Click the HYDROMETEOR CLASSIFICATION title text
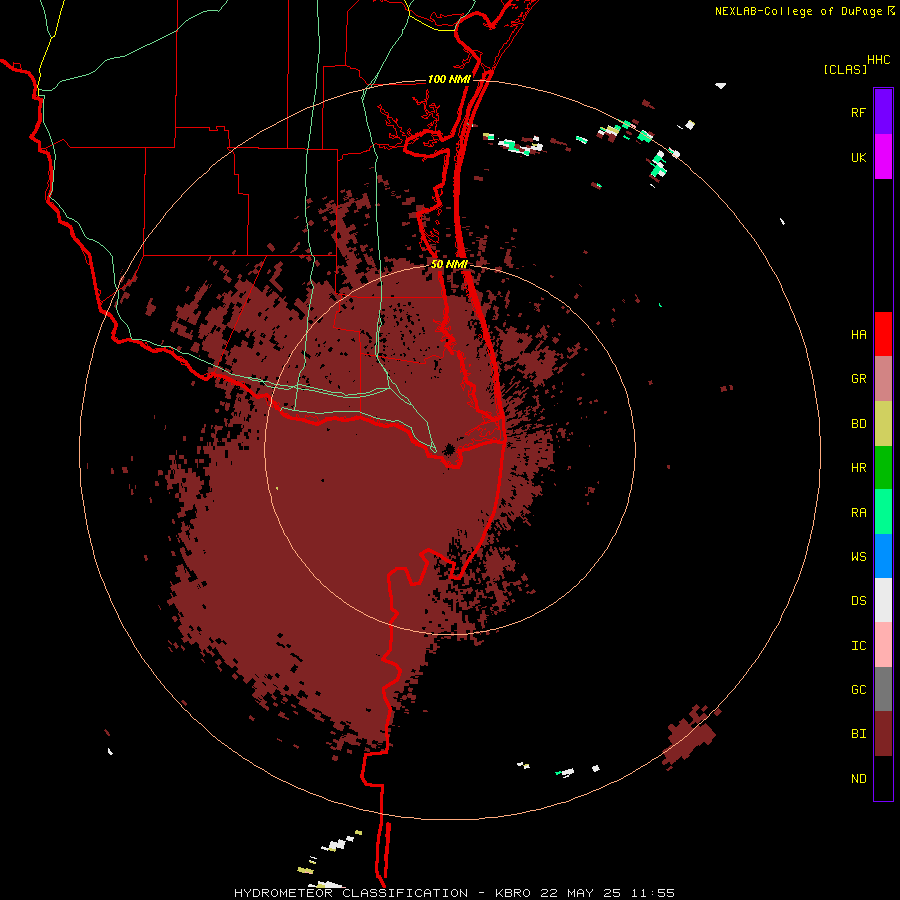Viewport: 900px width, 900px height. pos(351,893)
